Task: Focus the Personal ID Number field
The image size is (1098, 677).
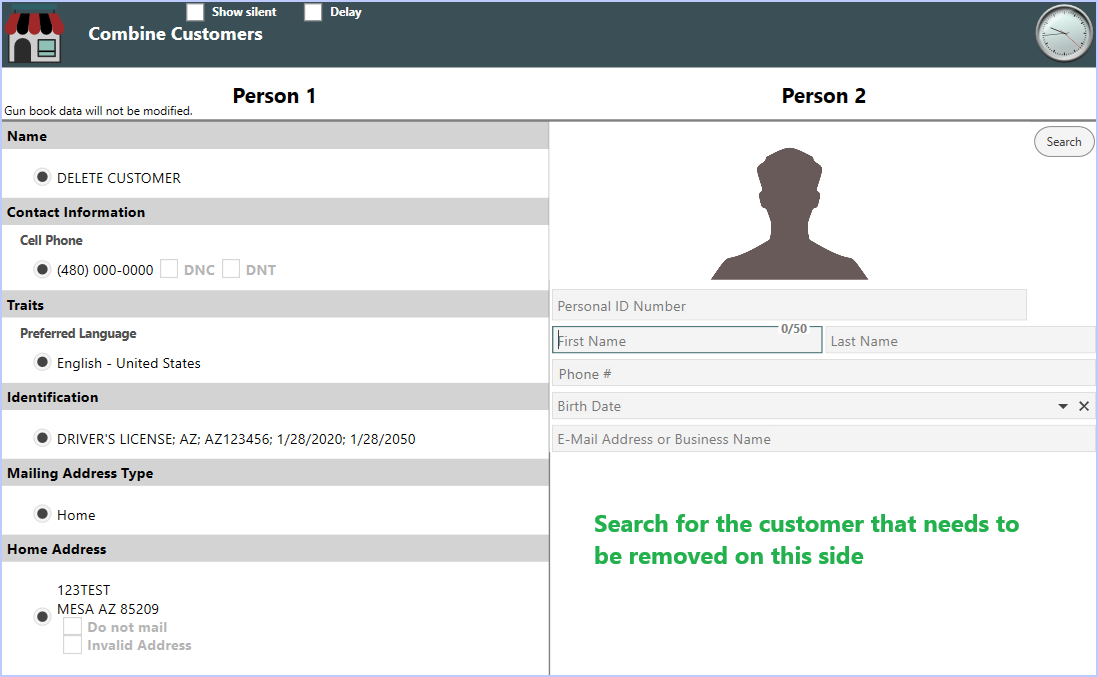Action: 789,306
